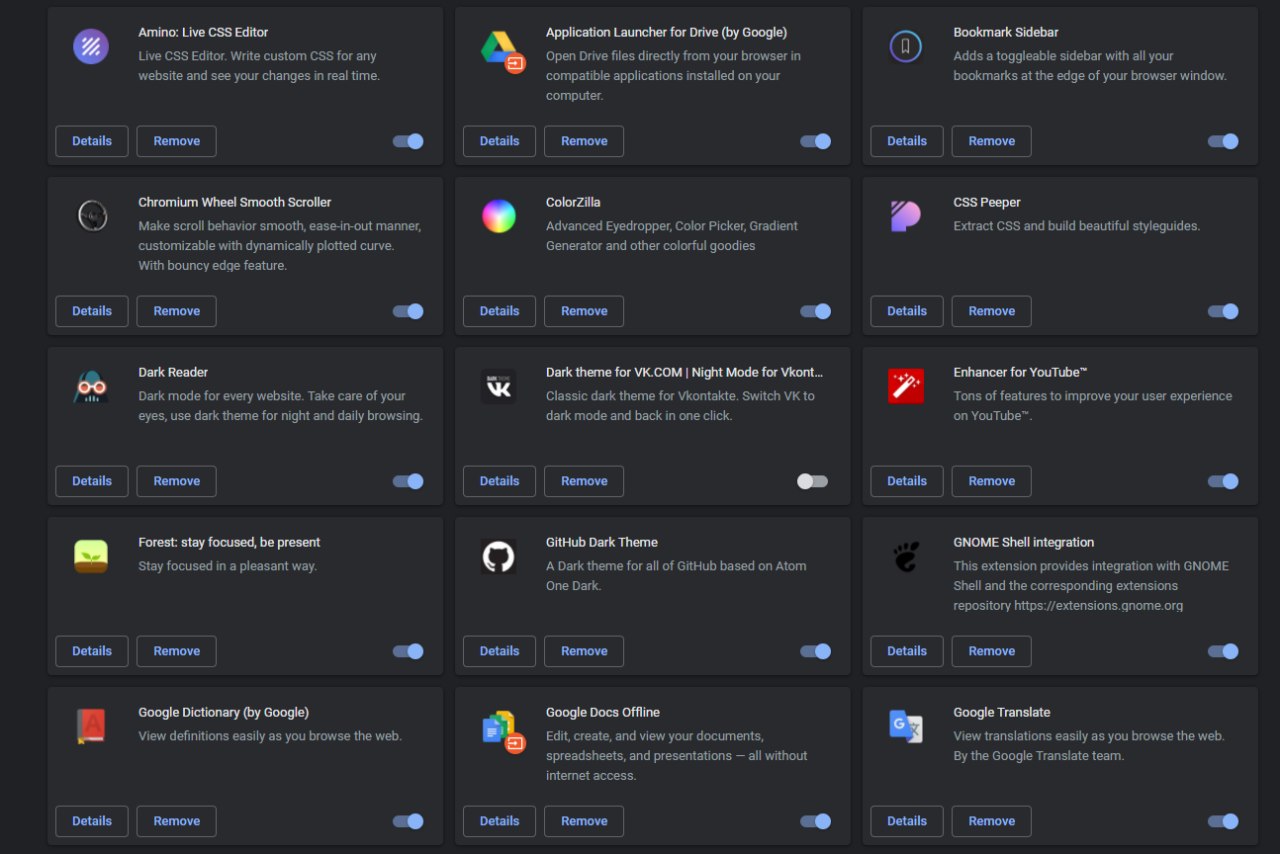Open Details for Chromium Wheel Smooth Scroller
This screenshot has height=854, width=1280.
92,311
